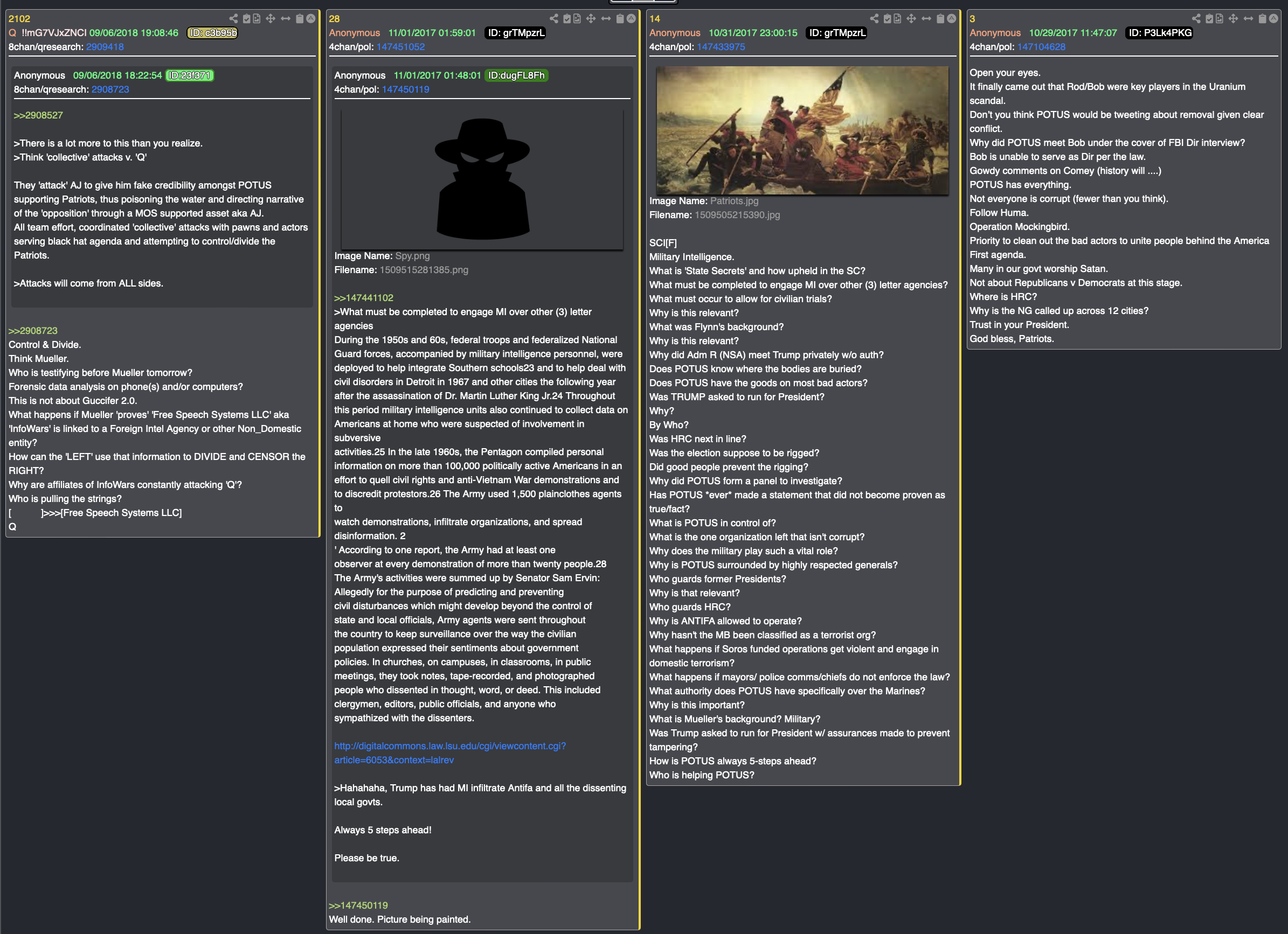This screenshot has width=1288, height=934.
Task: Click the image-file icon on post 2102
Action: (x=257, y=18)
